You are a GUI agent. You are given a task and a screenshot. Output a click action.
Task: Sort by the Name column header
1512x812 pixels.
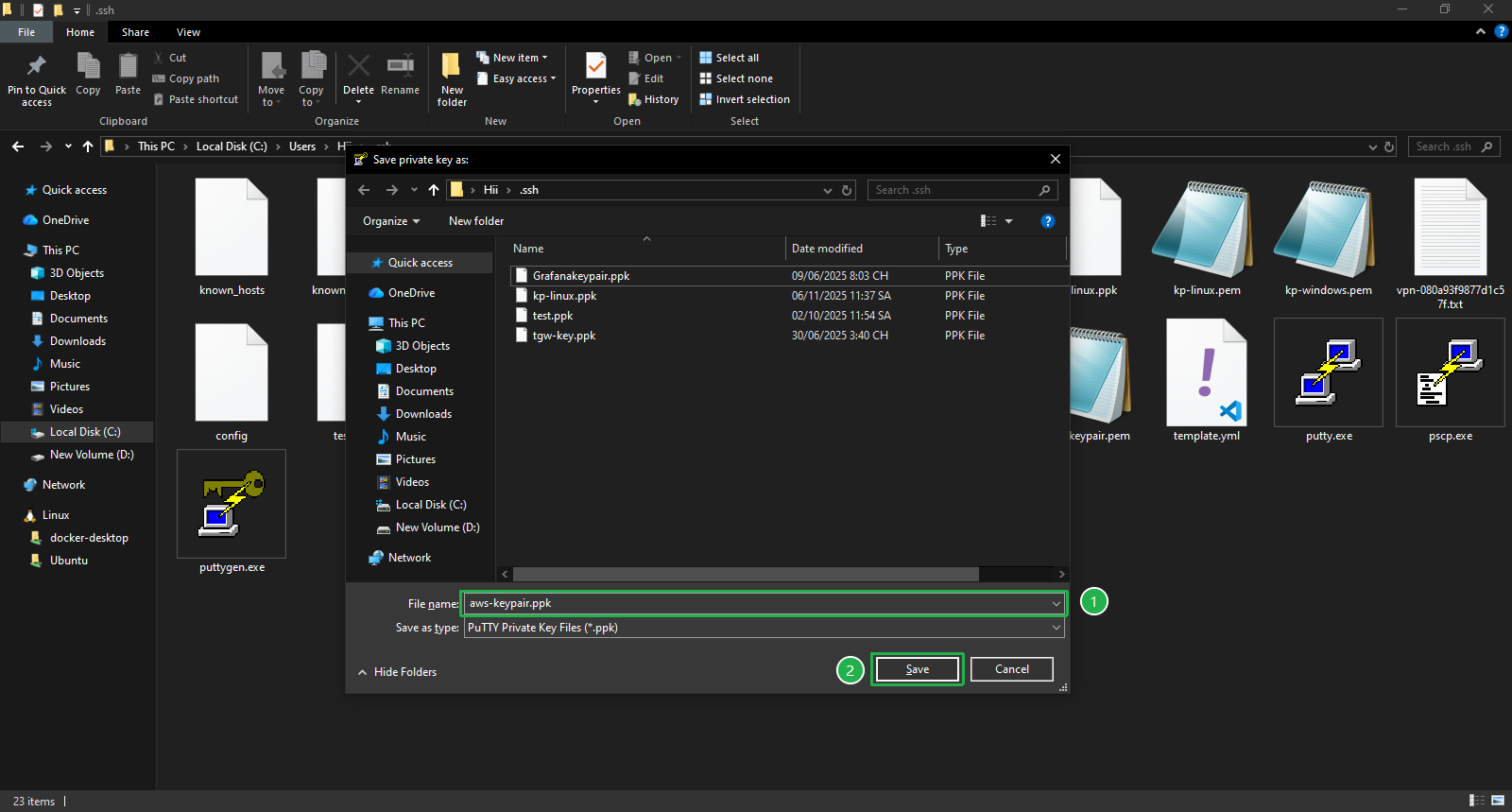click(647, 249)
